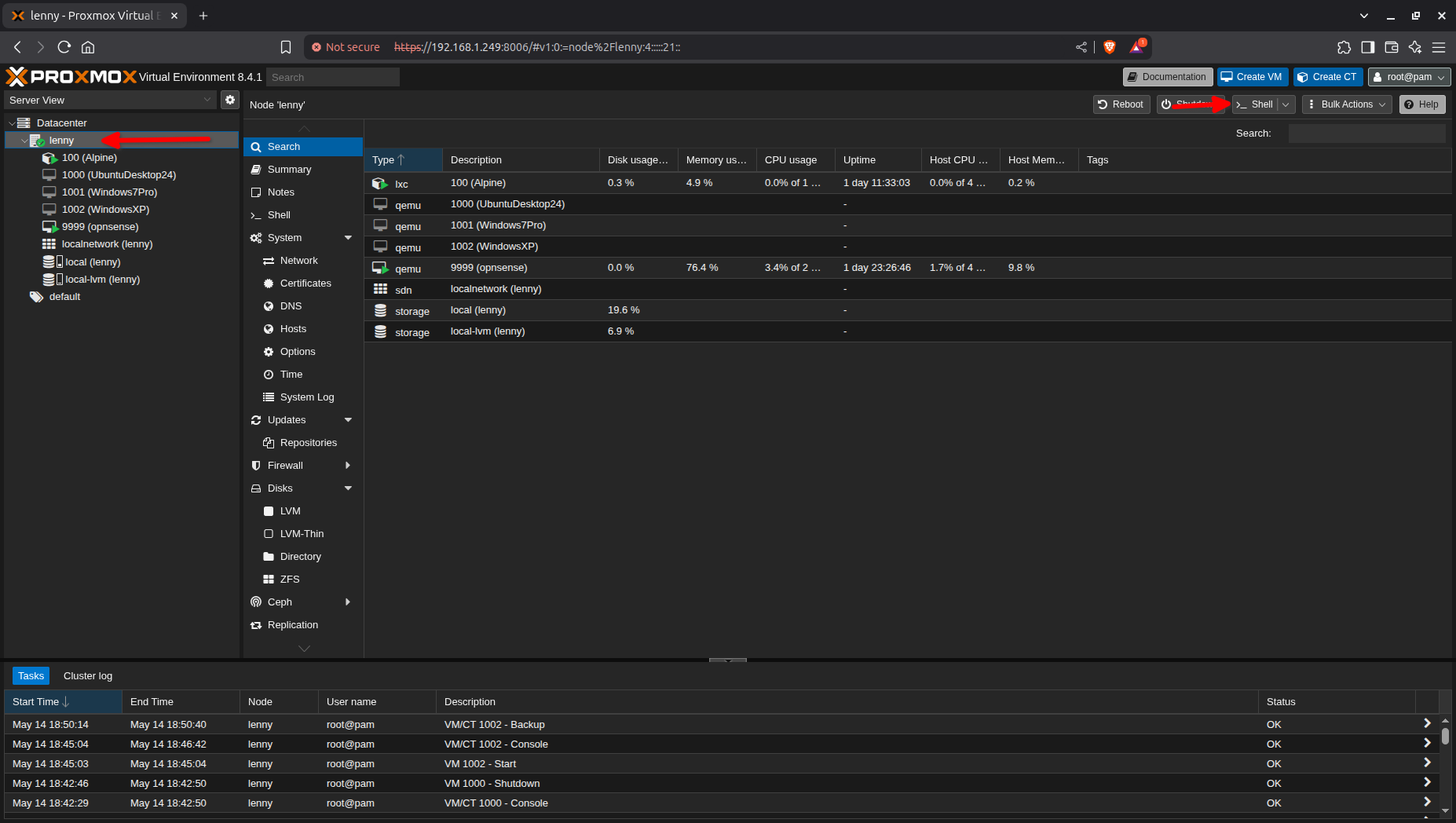Toggle the browser sidebar panel icon

(x=1368, y=47)
